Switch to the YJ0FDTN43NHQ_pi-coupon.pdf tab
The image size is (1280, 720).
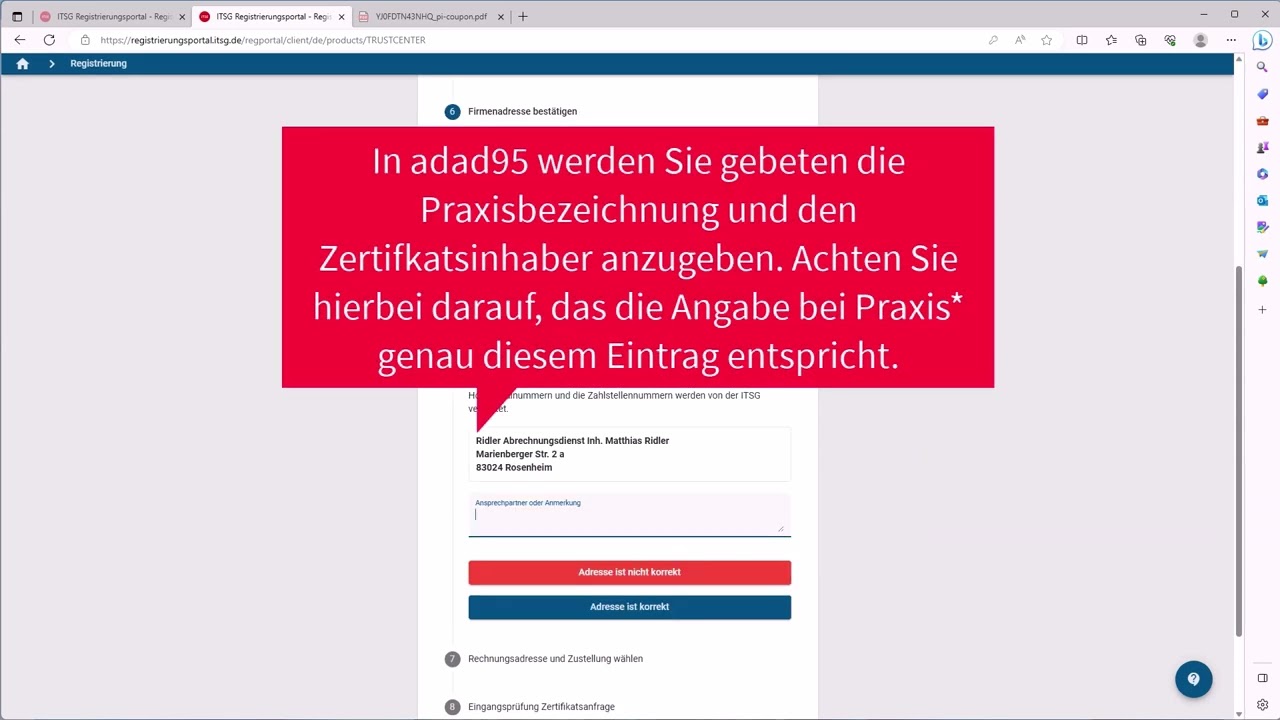pos(430,16)
